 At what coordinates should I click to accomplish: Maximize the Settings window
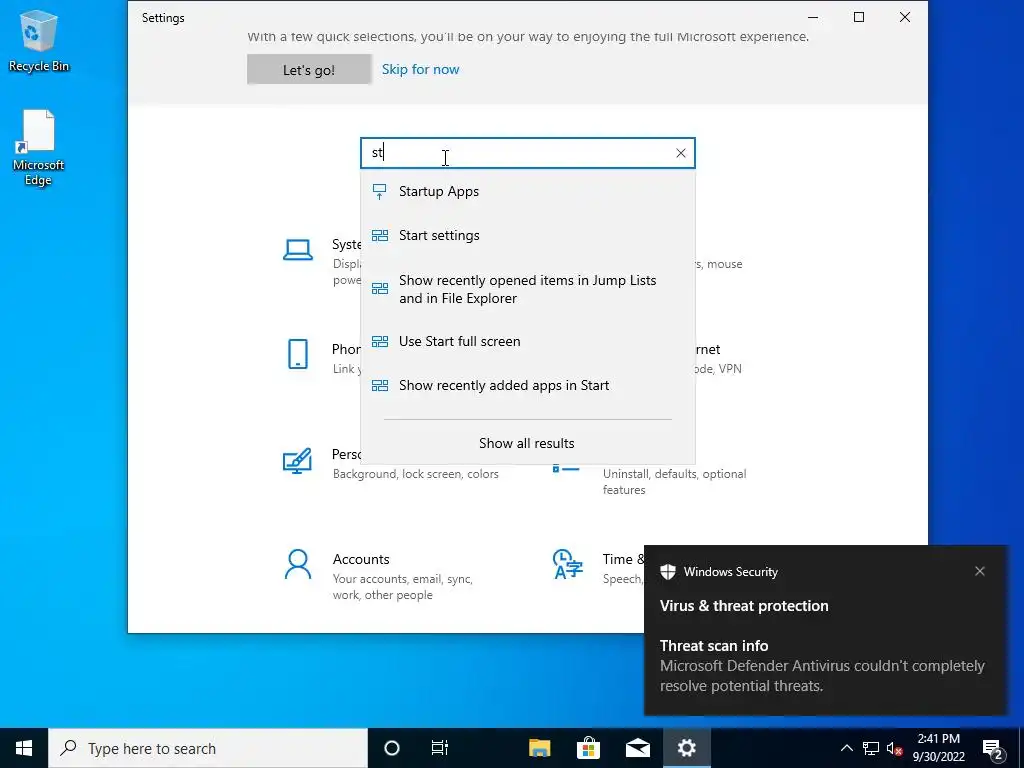[859, 18]
